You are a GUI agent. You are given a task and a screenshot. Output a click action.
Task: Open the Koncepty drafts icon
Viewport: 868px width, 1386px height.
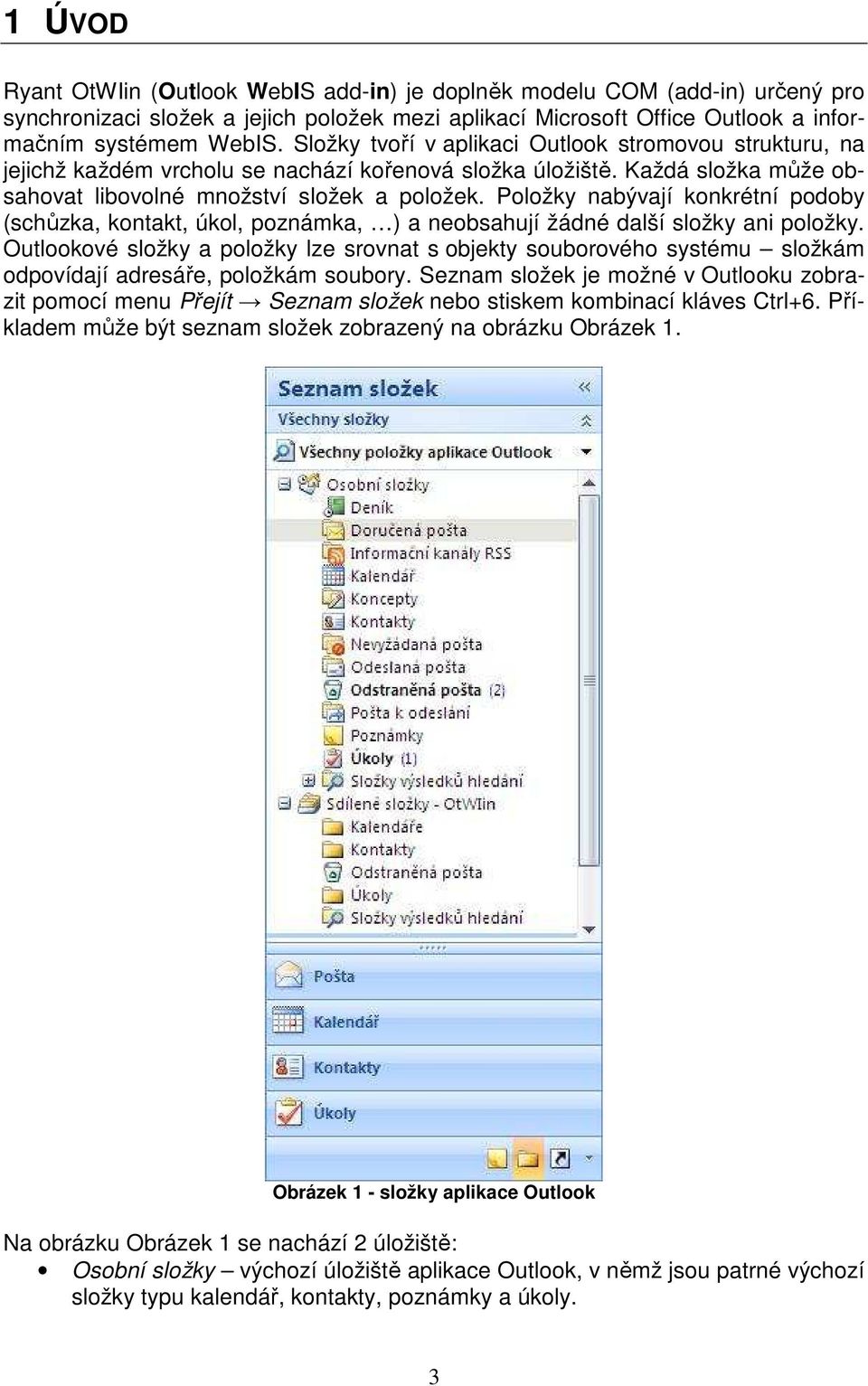[x=334, y=599]
